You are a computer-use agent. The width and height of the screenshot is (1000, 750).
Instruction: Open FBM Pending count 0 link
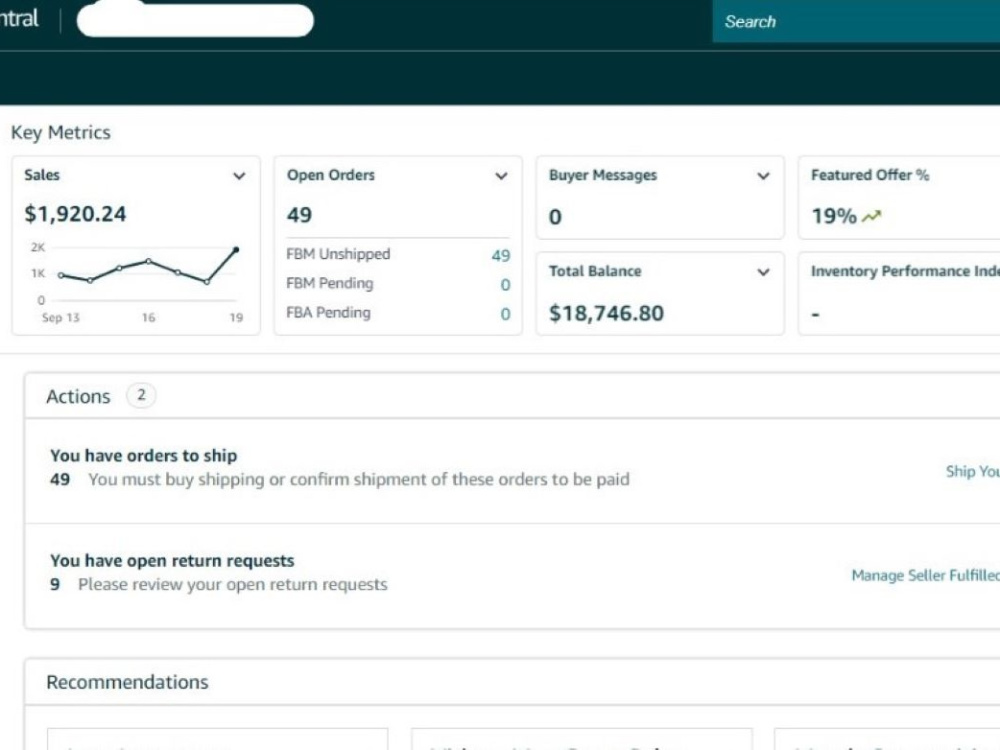coord(505,284)
